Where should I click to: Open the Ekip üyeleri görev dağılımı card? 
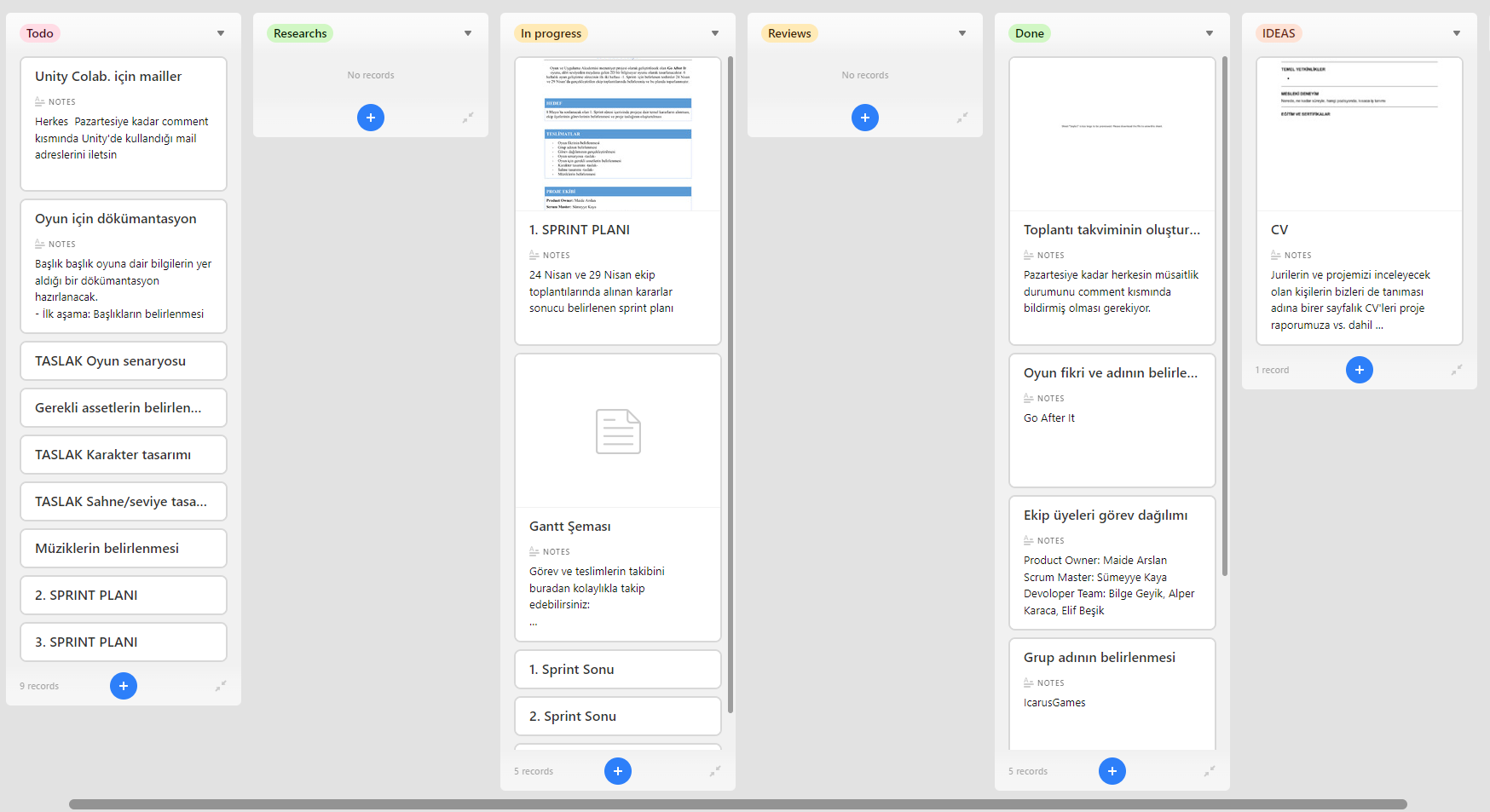pos(1112,562)
